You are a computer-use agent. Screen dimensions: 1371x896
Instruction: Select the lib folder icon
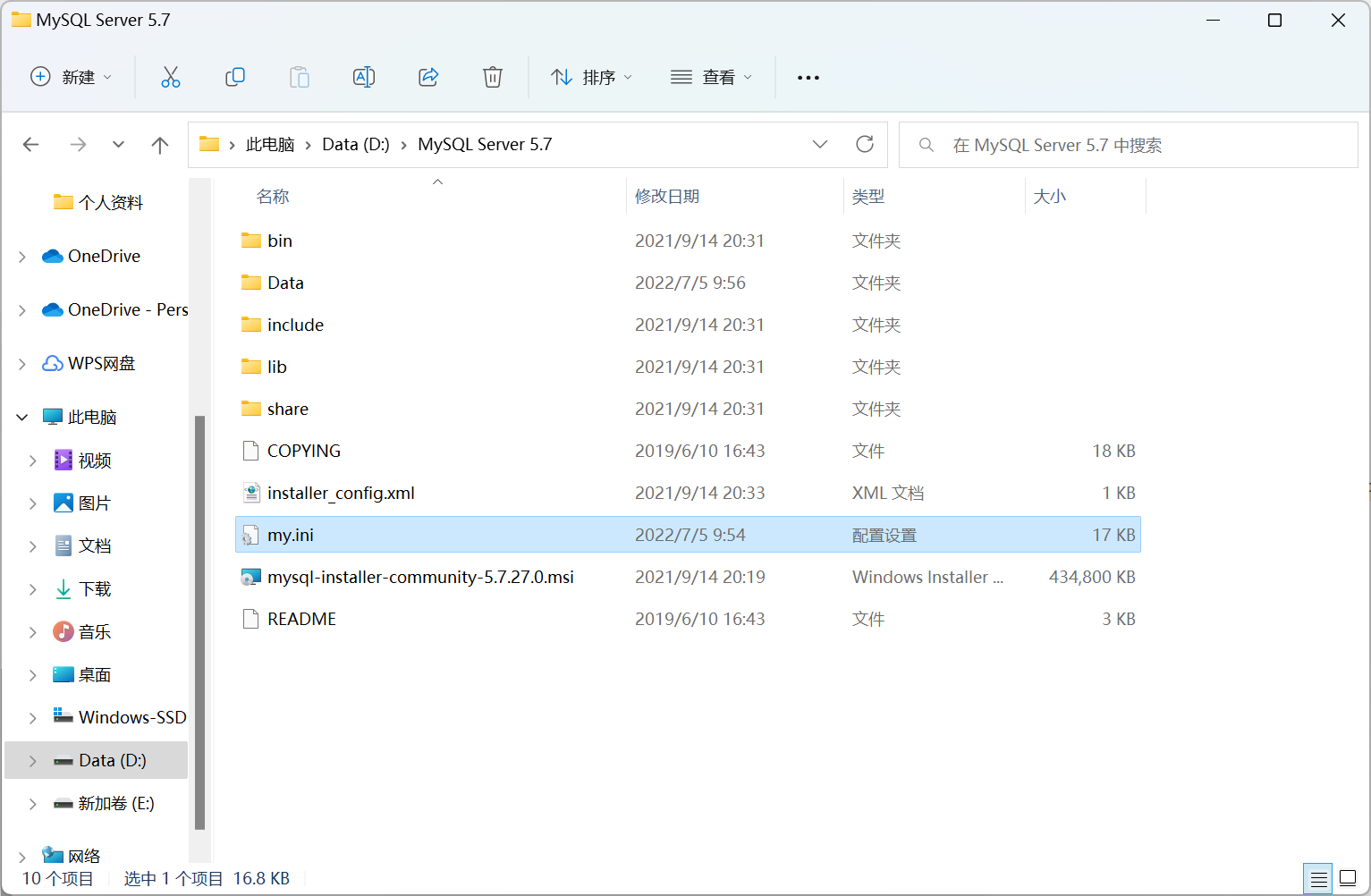(x=251, y=367)
